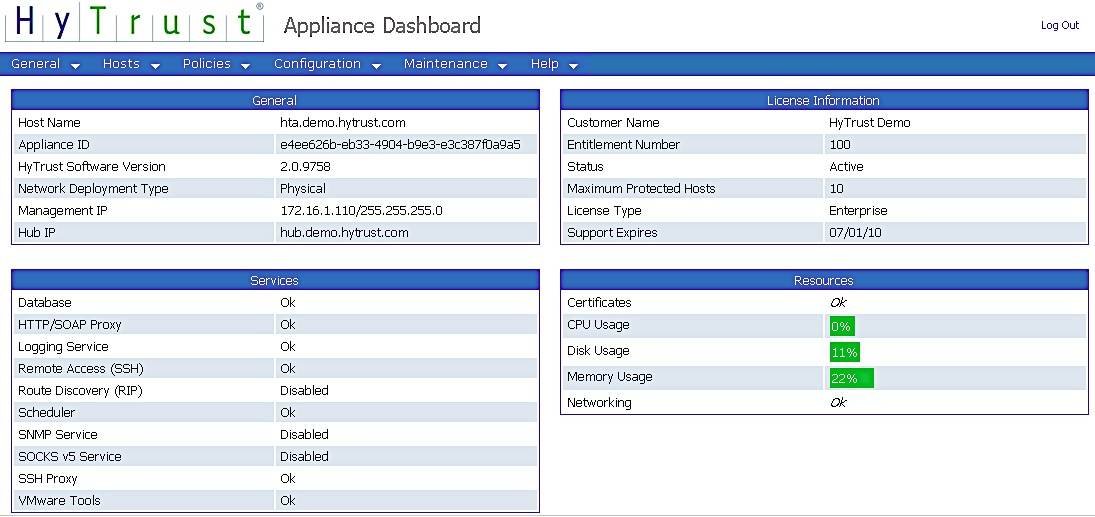The height and width of the screenshot is (517, 1095).
Task: Click the hub.demo.hytrust.com Hub IP value
Action: point(344,233)
